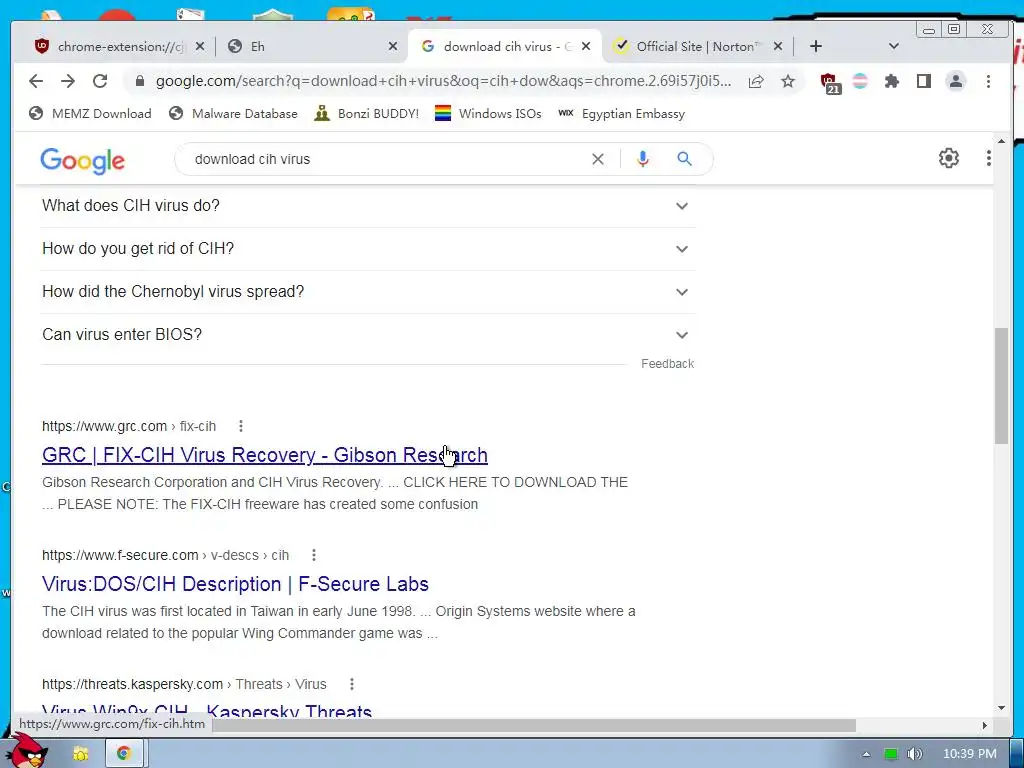
Task: Open GRC FIX-CIH Virus Recovery link
Action: tap(264, 455)
